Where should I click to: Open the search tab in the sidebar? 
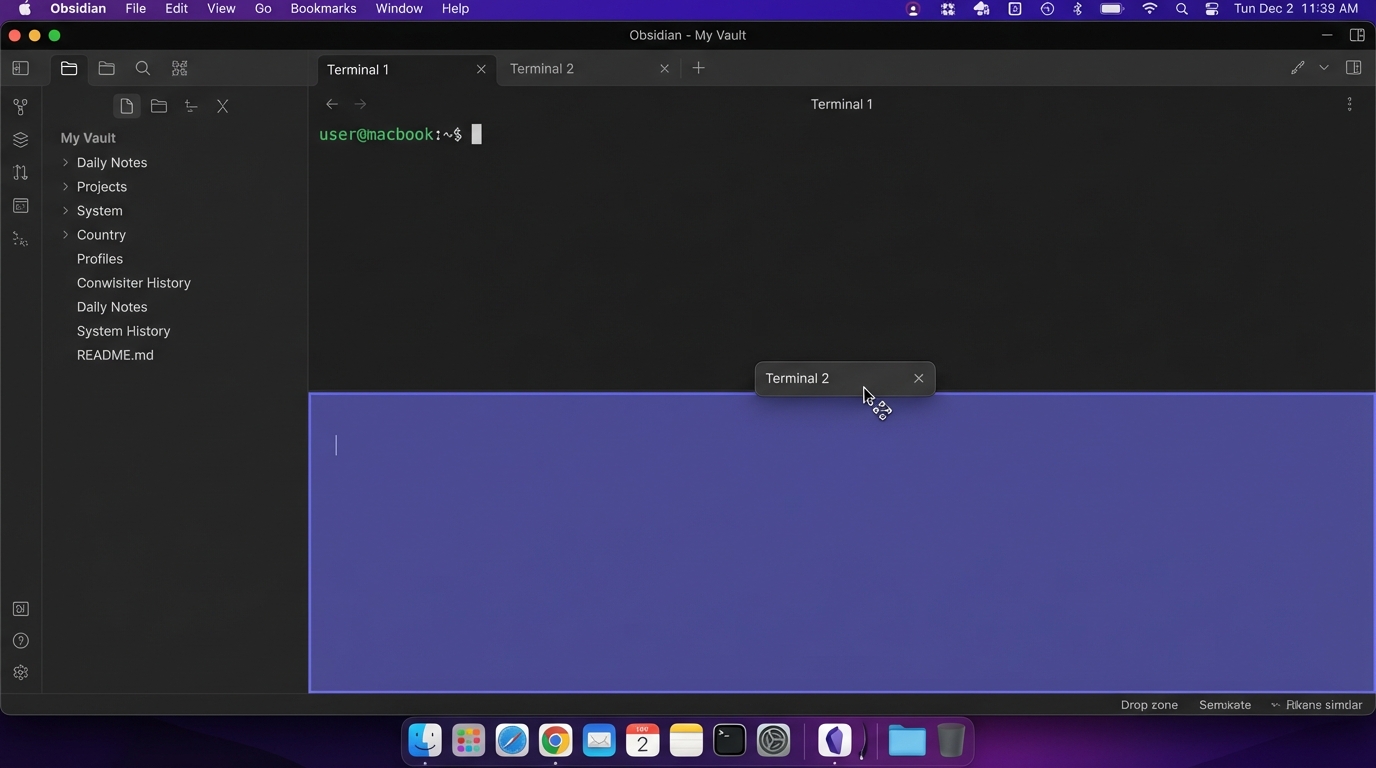(x=143, y=68)
